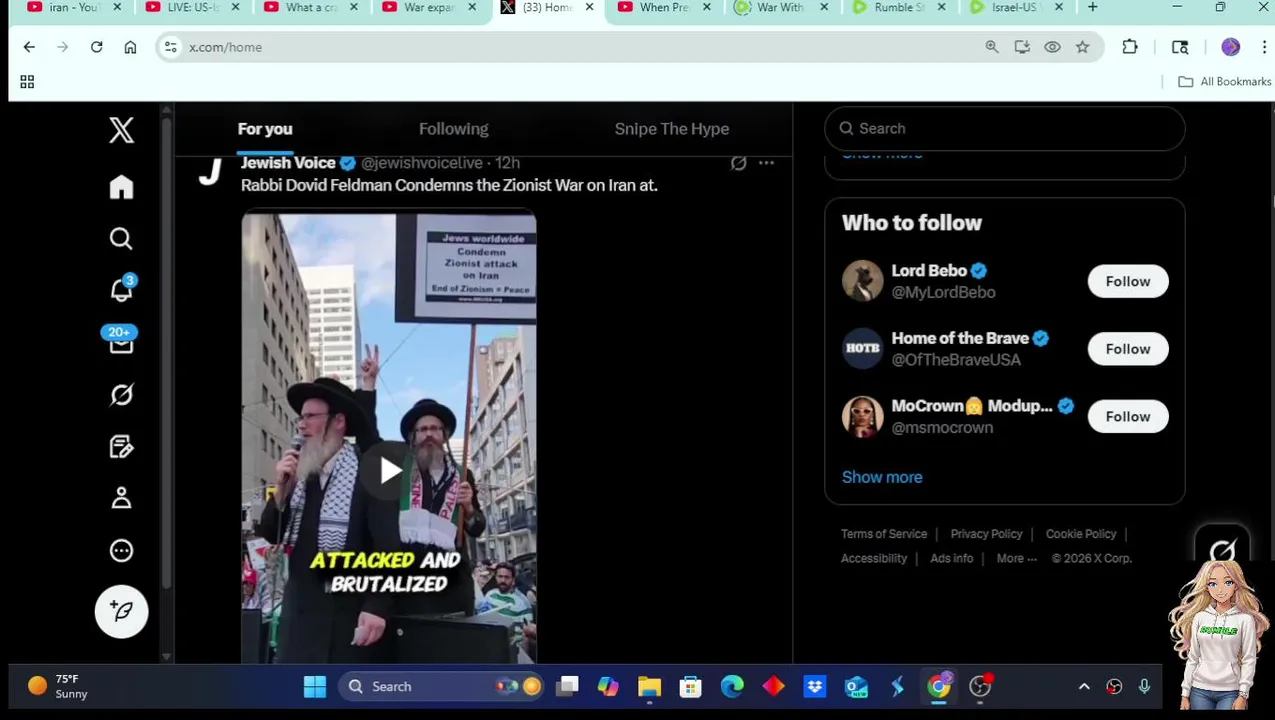Open Privacy Policy link

(x=986, y=534)
